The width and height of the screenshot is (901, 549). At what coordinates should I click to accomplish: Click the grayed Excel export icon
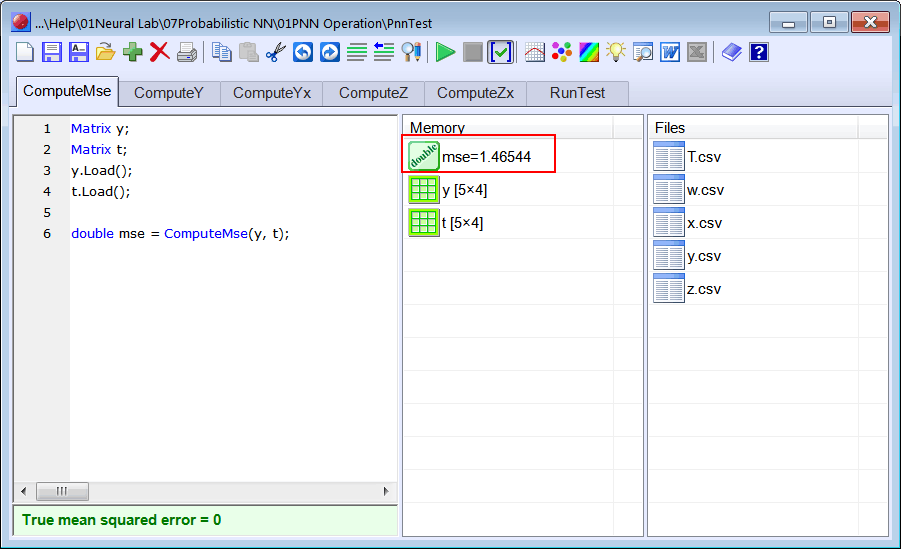point(697,52)
